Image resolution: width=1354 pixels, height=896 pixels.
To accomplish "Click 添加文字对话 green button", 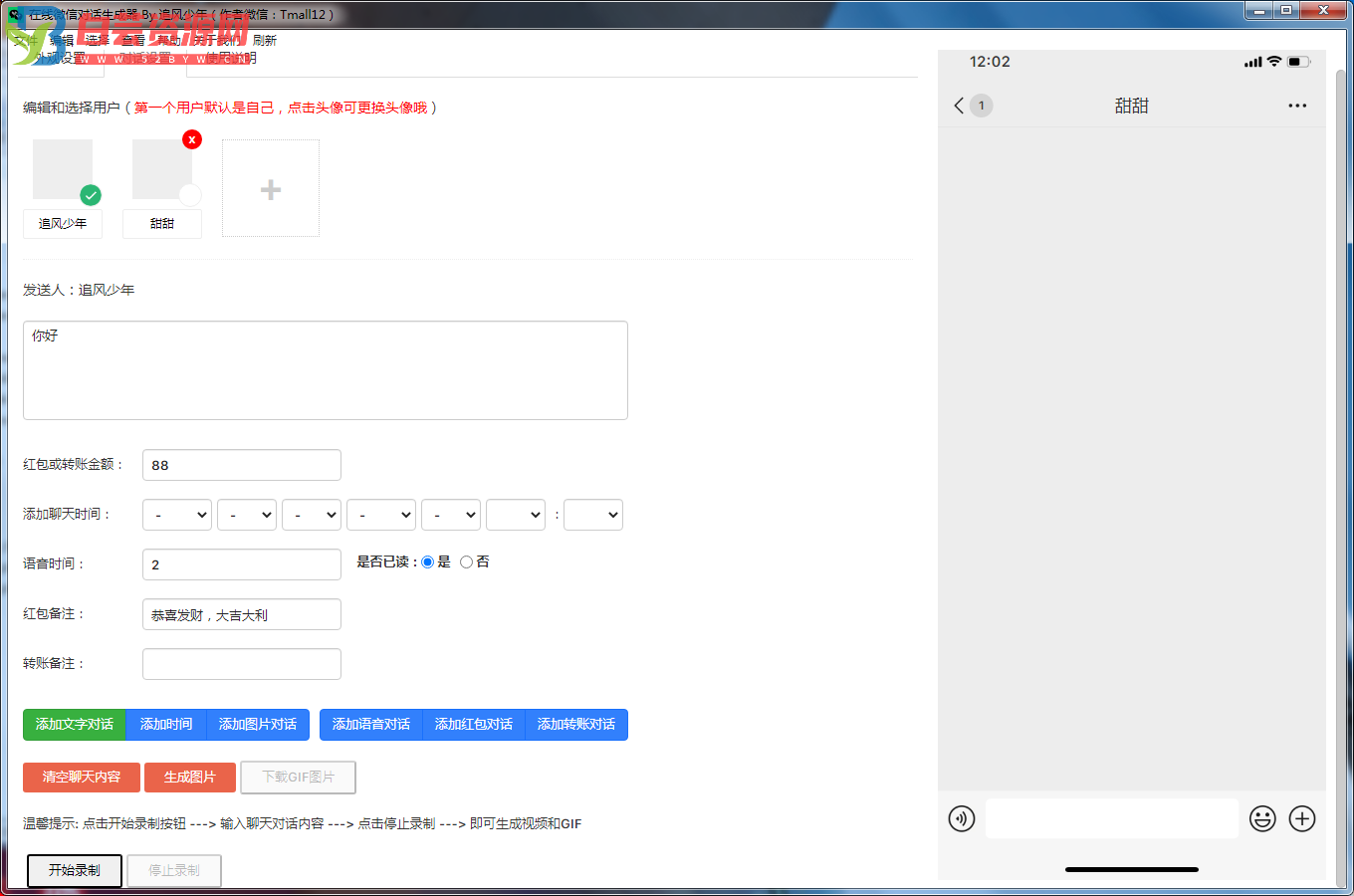I will 75,725.
